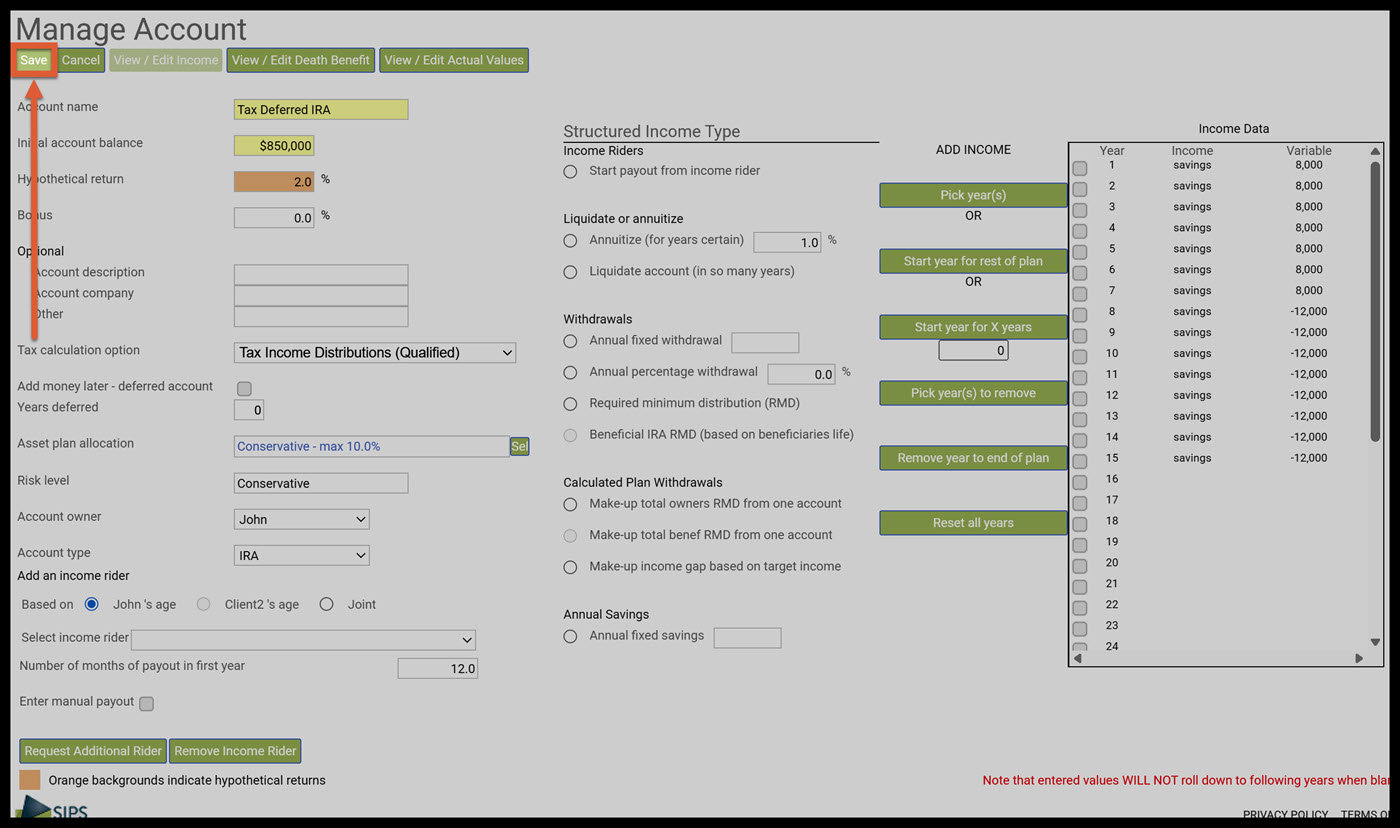
Task: Enable the Enter manual payout checkbox
Action: tap(146, 703)
